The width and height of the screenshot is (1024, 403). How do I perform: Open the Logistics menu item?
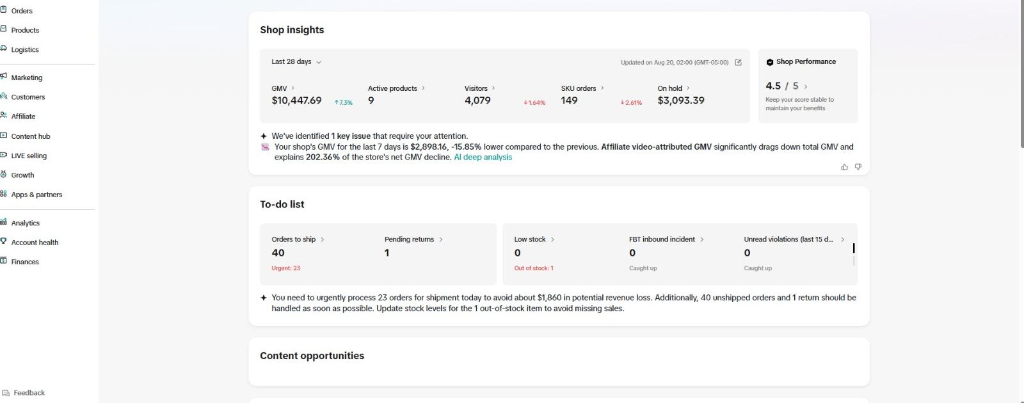tap(25, 50)
